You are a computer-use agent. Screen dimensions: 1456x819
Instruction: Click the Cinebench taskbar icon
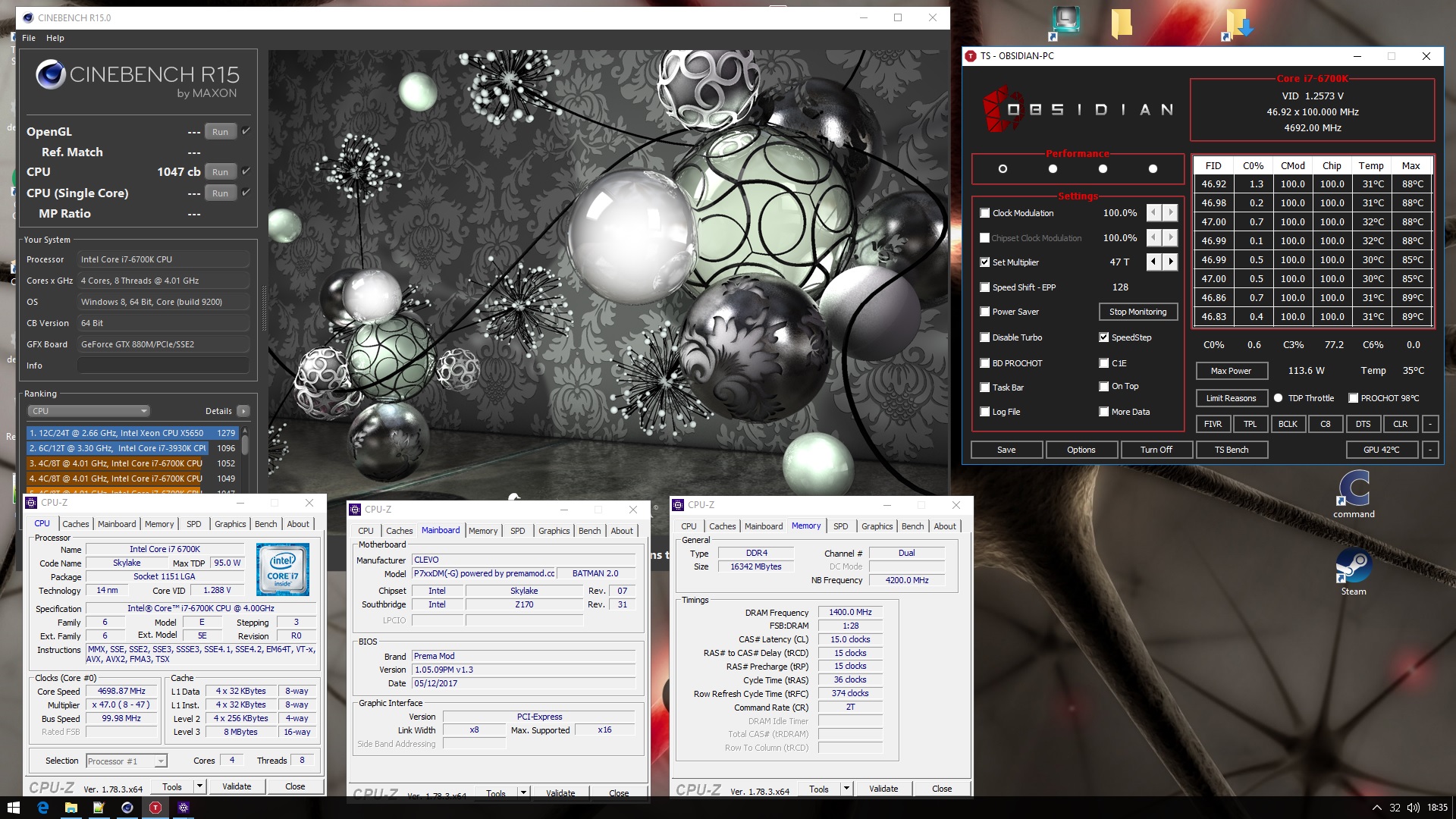127,808
